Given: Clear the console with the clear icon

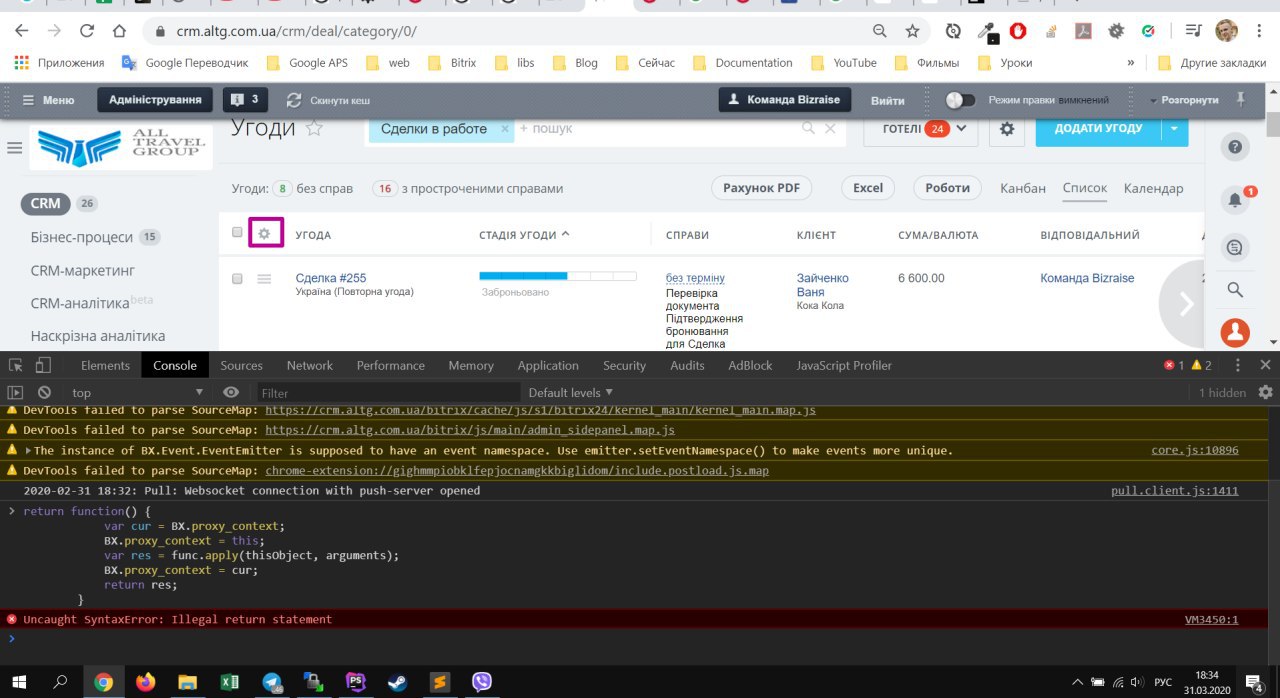Looking at the screenshot, I should [x=44, y=392].
